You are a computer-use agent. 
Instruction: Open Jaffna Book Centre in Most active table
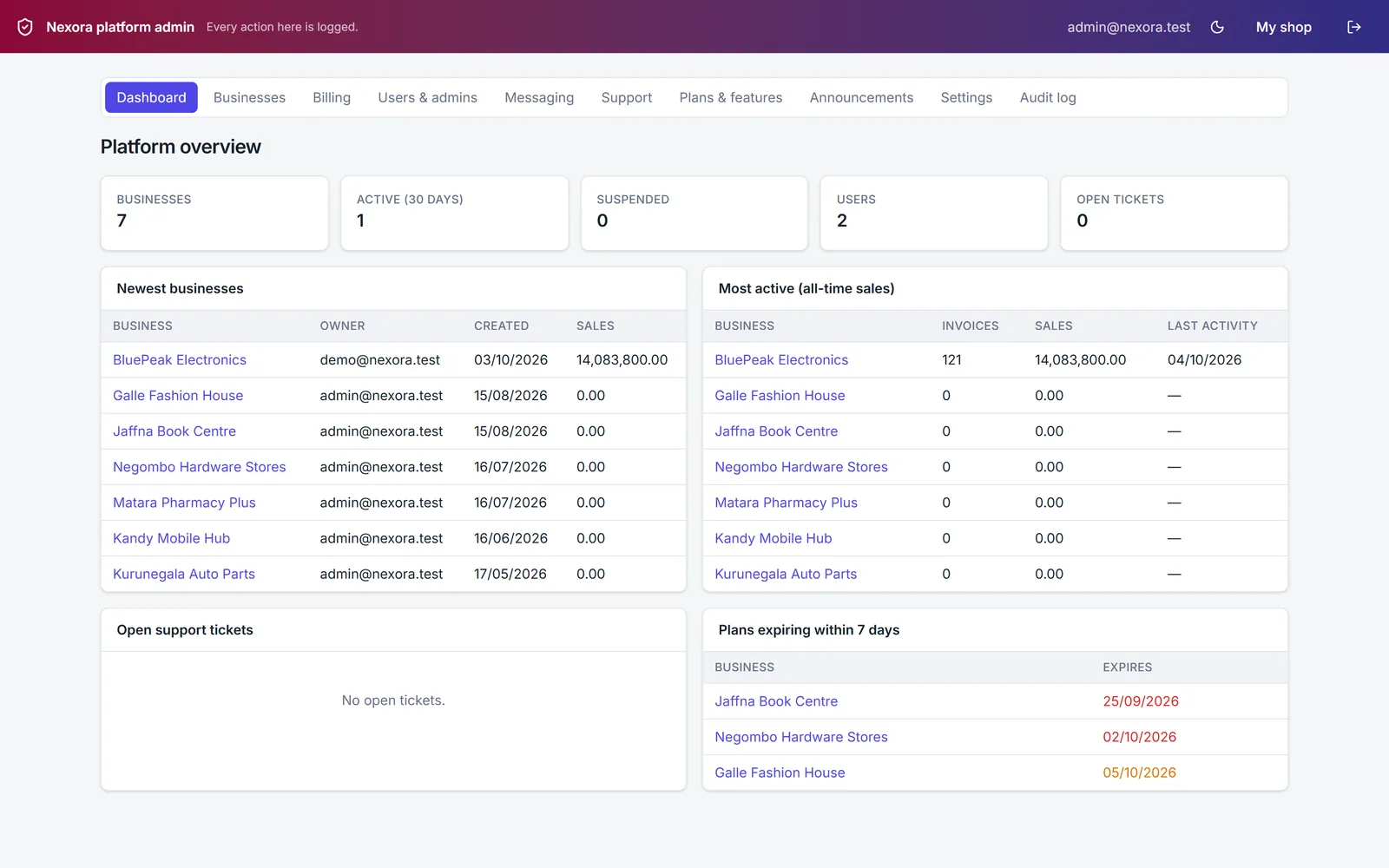tap(776, 431)
